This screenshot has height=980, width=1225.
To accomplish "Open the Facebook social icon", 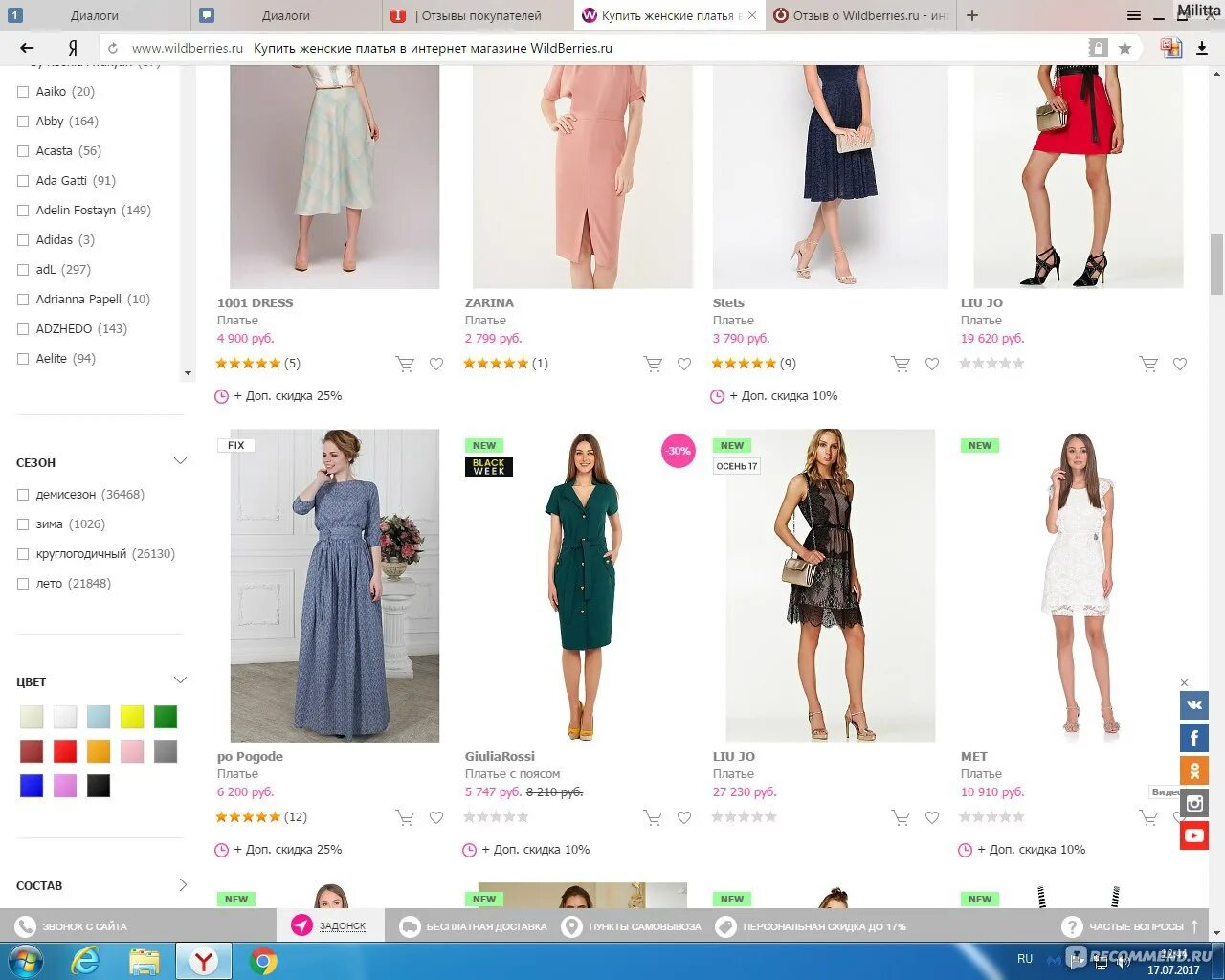I will pyautogui.click(x=1194, y=738).
